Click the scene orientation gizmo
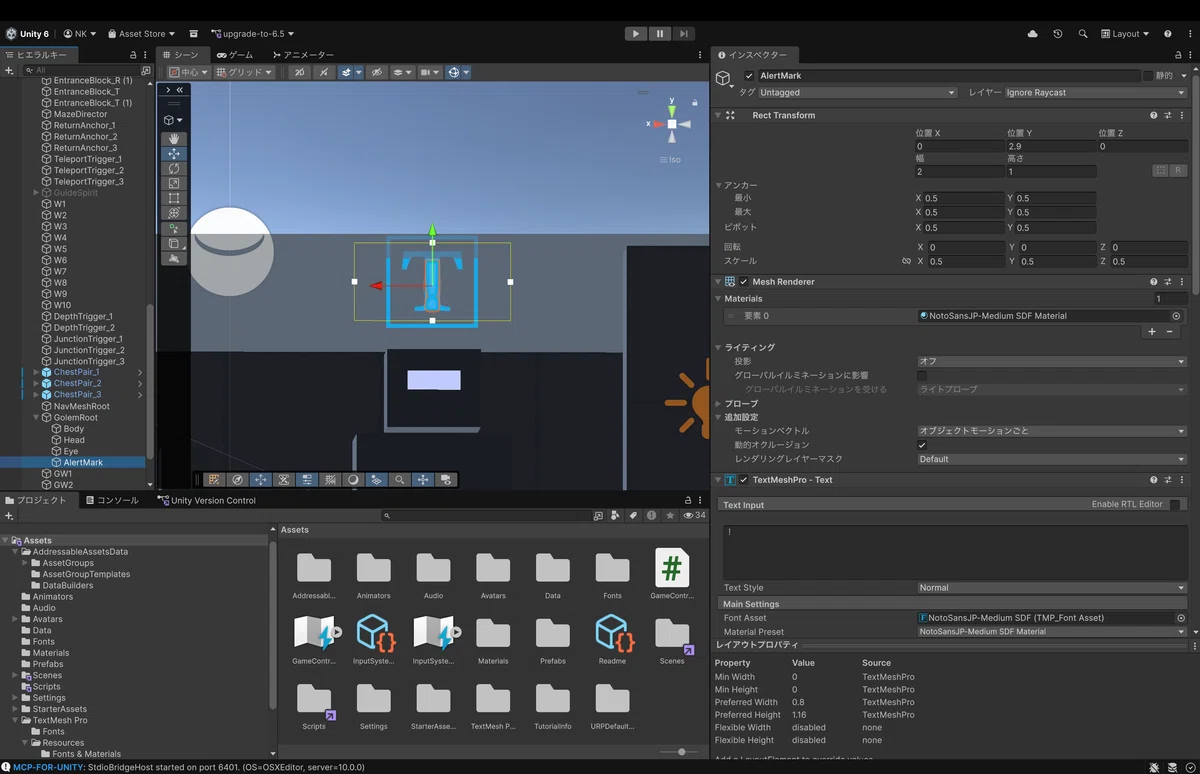1200x774 pixels. point(672,123)
